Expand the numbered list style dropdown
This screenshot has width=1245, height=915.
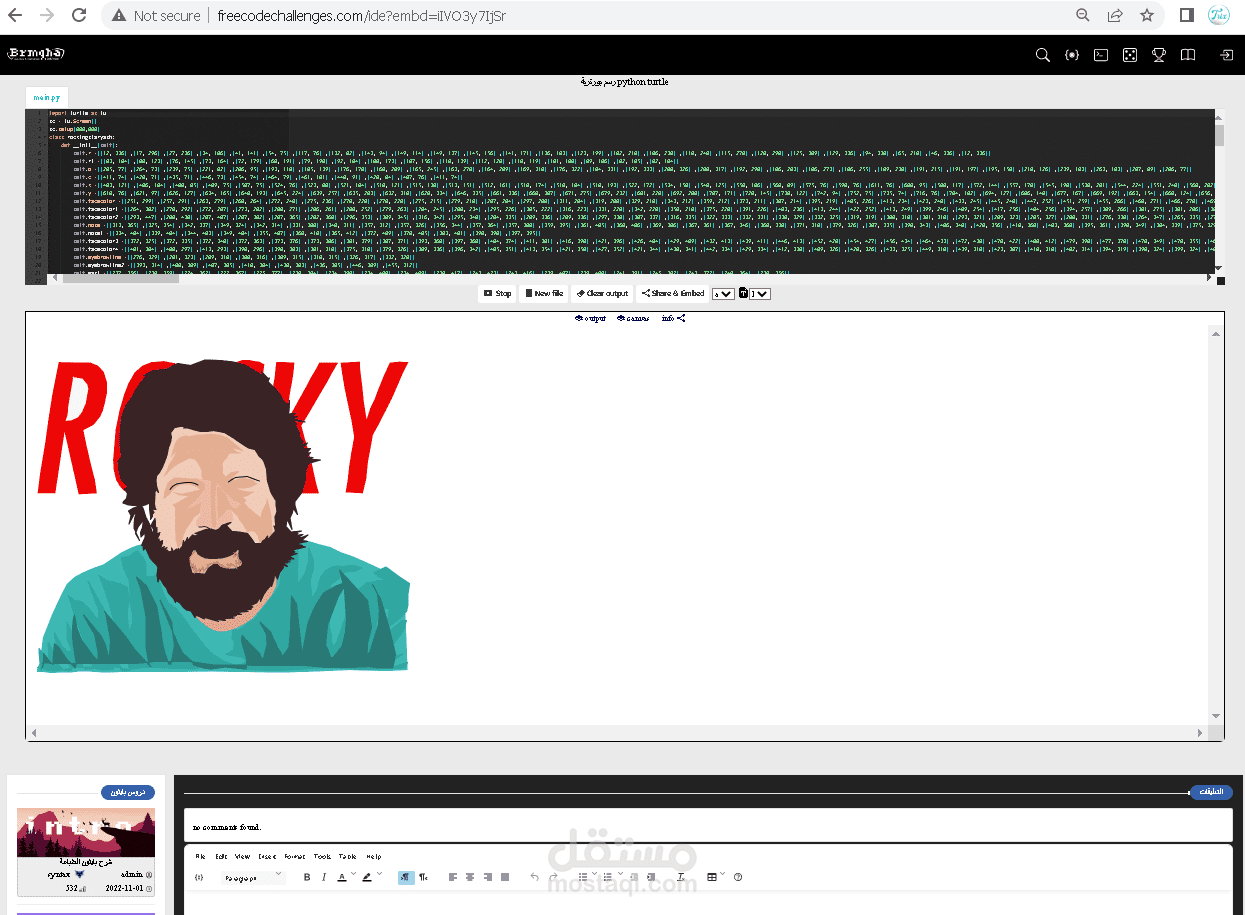621,874
